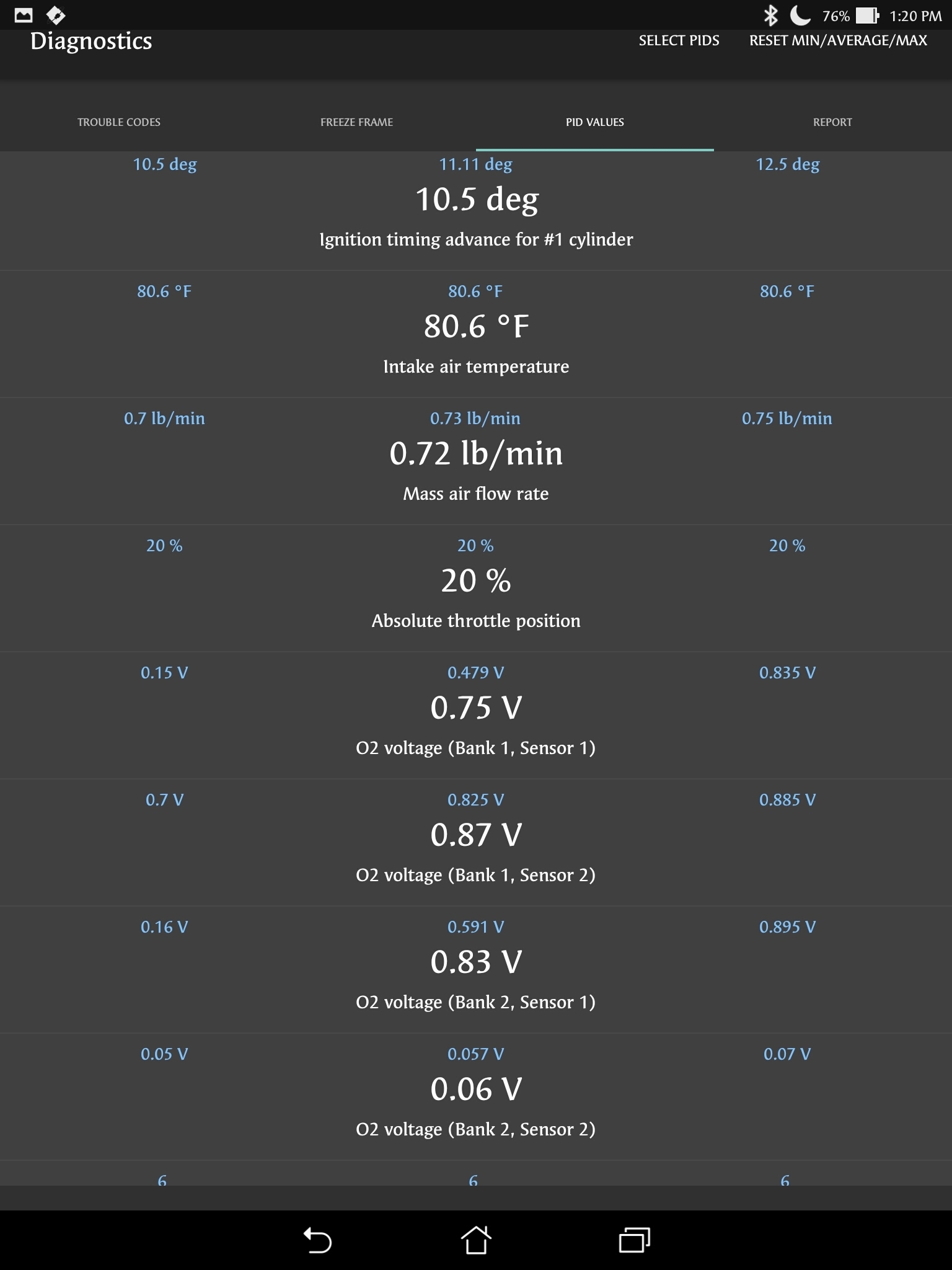952x1270 pixels.
Task: Open the recent apps icon
Action: [634, 1240]
